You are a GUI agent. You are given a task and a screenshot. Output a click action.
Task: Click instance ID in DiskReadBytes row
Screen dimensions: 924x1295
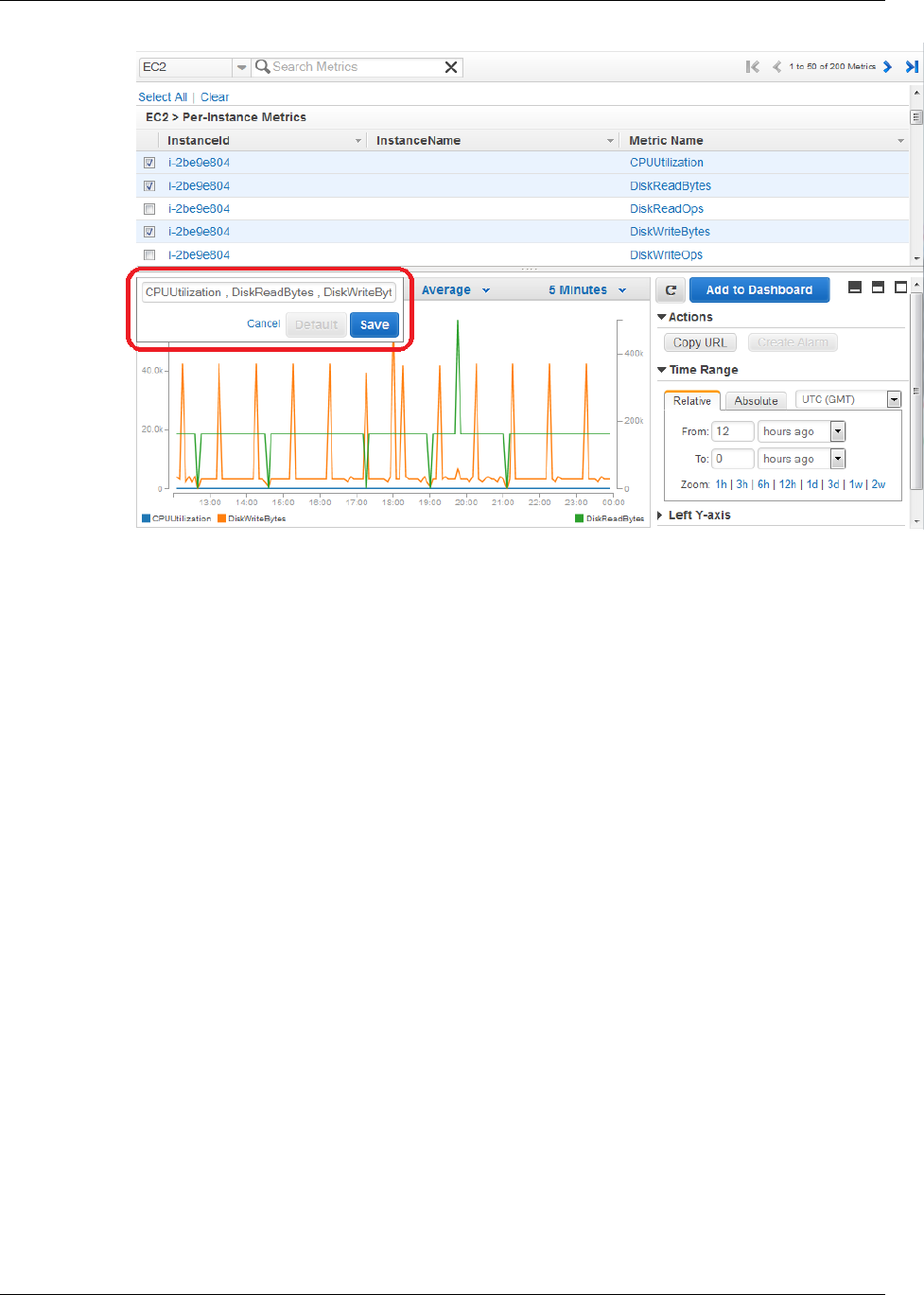[x=199, y=186]
